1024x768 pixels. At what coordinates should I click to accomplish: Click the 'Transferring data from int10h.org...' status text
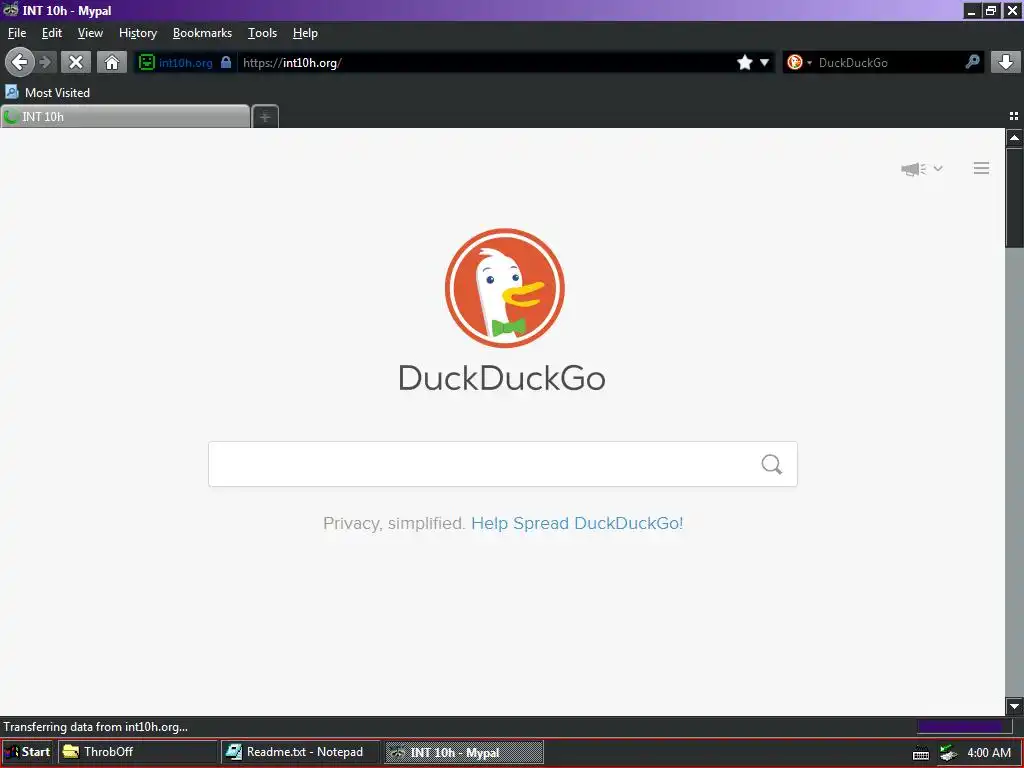pos(95,727)
